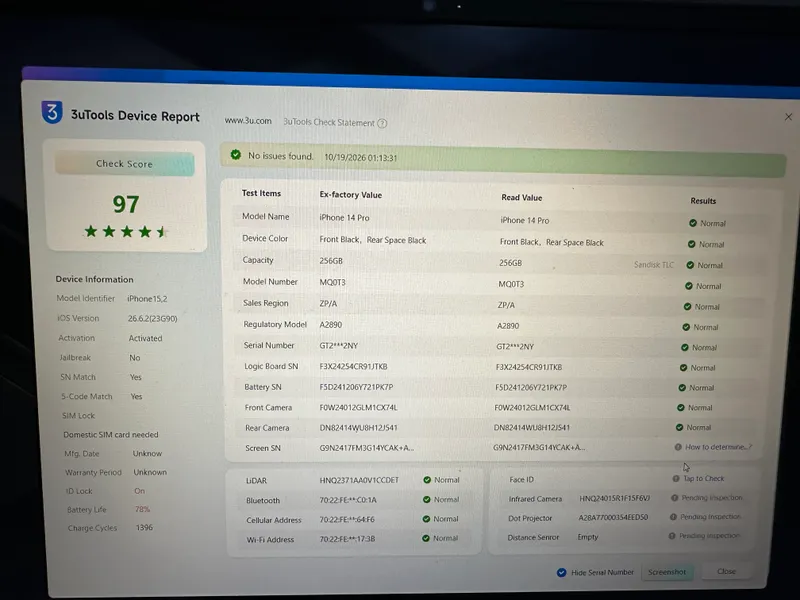Click the Check Score button
Image resolution: width=800 pixels, height=600 pixels.
coord(124,164)
